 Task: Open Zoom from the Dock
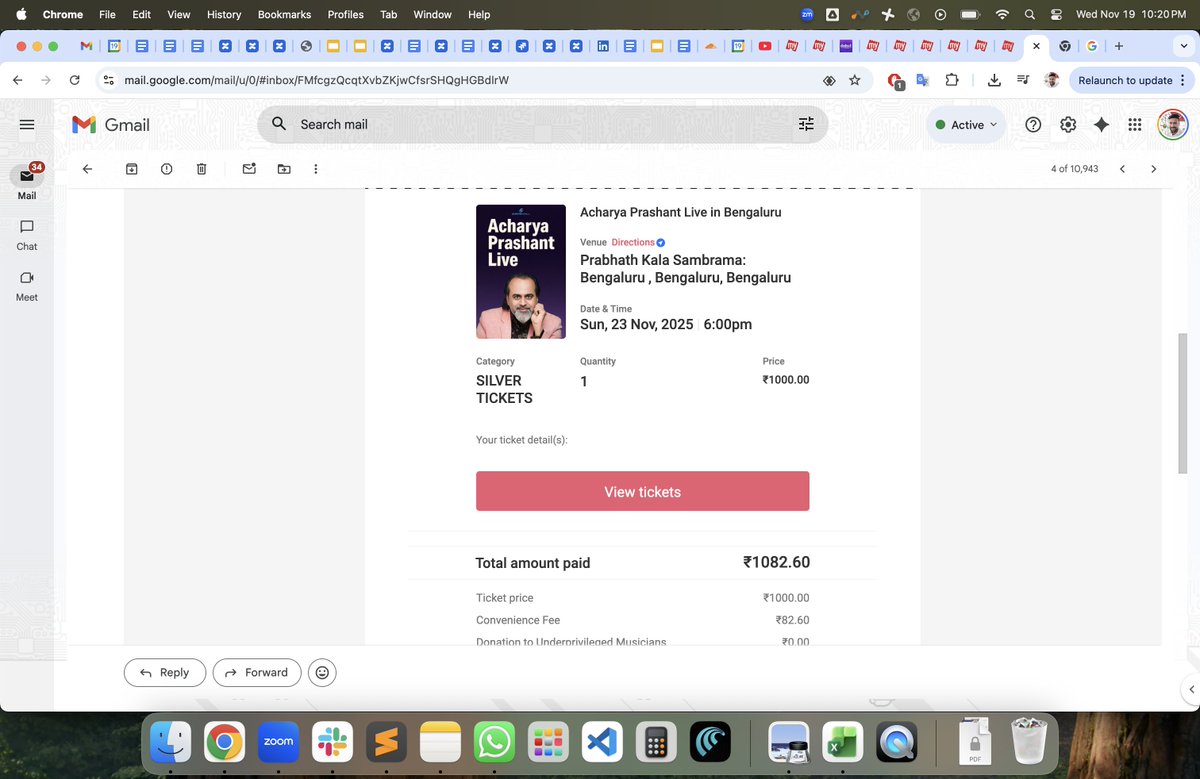(278, 743)
